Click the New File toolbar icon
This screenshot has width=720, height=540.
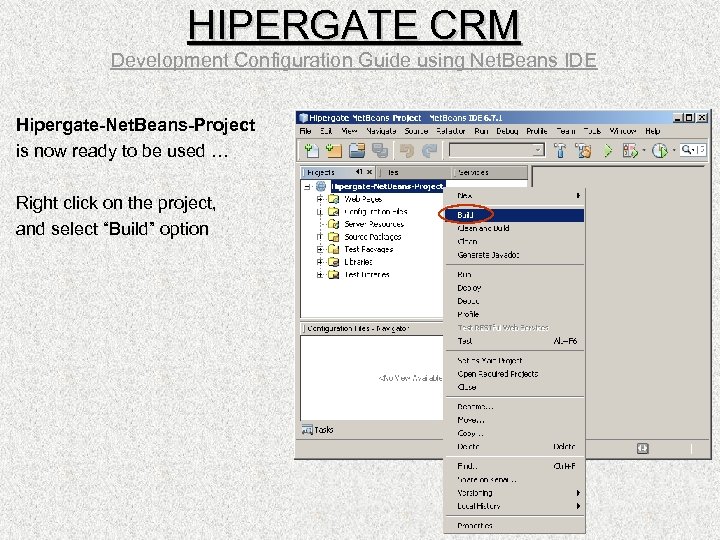click(312, 150)
